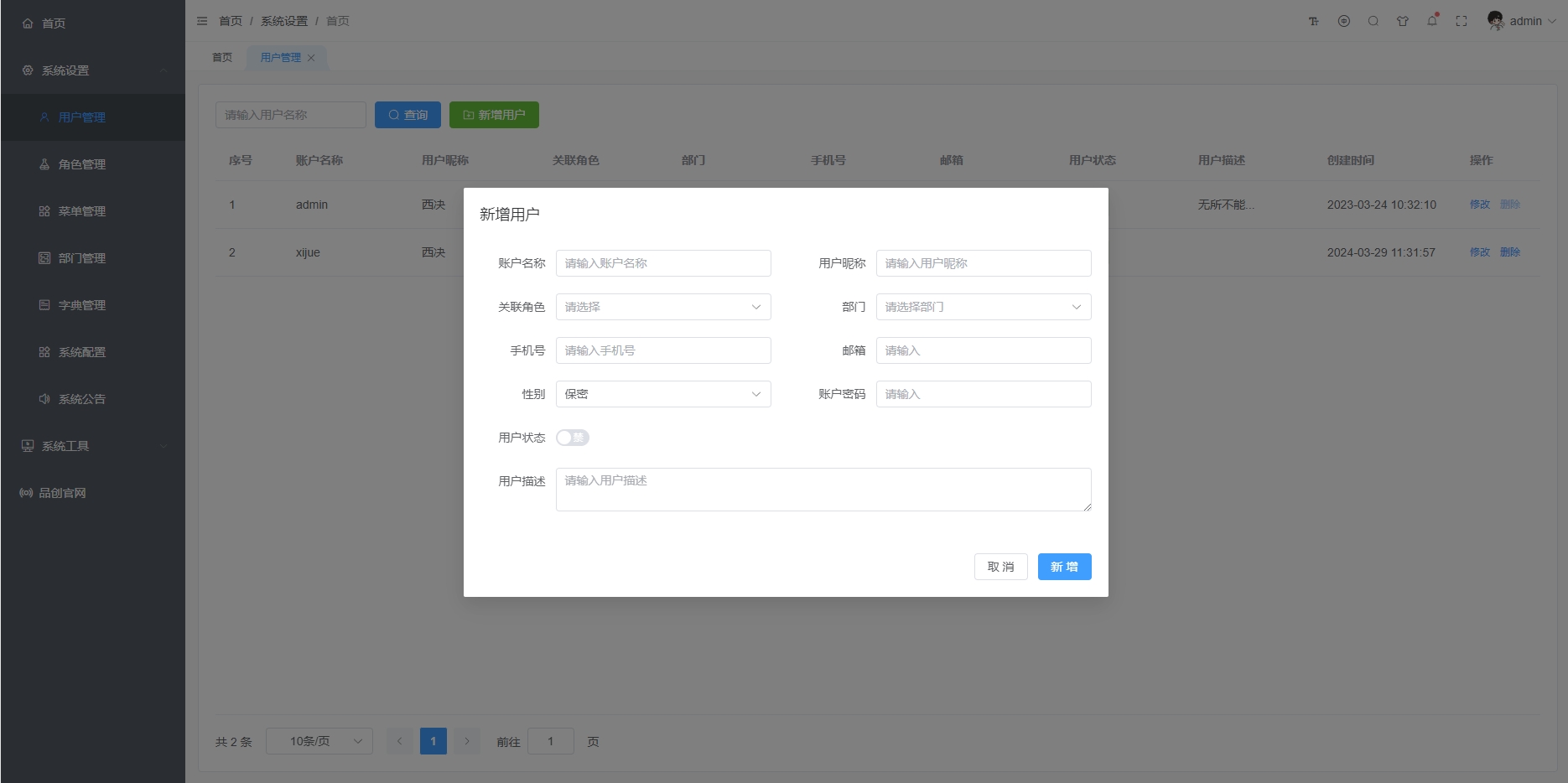
Task: Toggle fullscreen mode icon
Action: (1462, 21)
